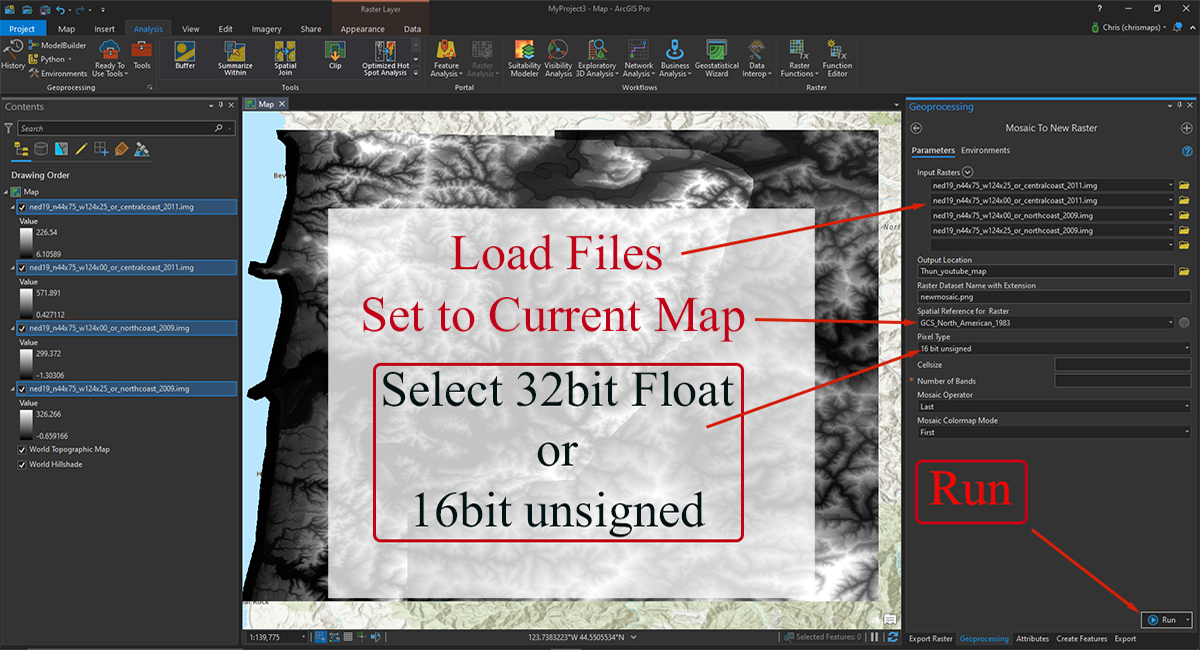Open Raster Functions menu
Screen dimensions: 1200x650
click(798, 58)
